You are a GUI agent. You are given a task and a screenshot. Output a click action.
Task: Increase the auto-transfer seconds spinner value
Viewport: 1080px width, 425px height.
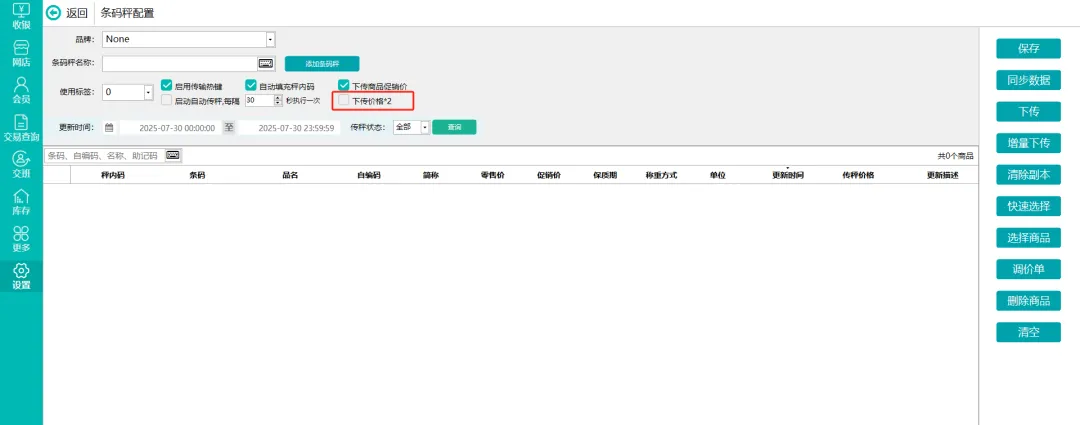[x=277, y=98]
